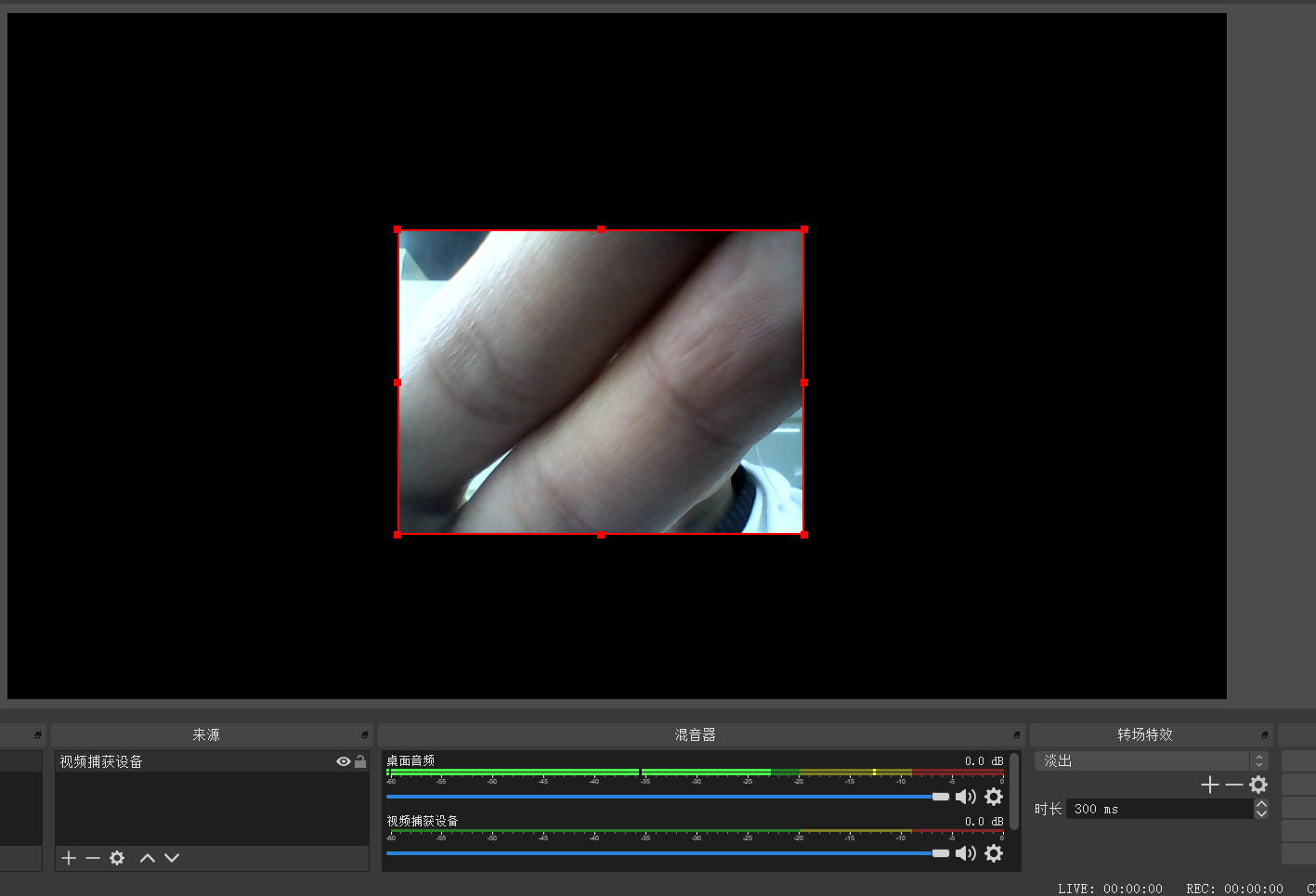Pop out the 来源 dock panel
The width and height of the screenshot is (1316, 896).
(365, 734)
